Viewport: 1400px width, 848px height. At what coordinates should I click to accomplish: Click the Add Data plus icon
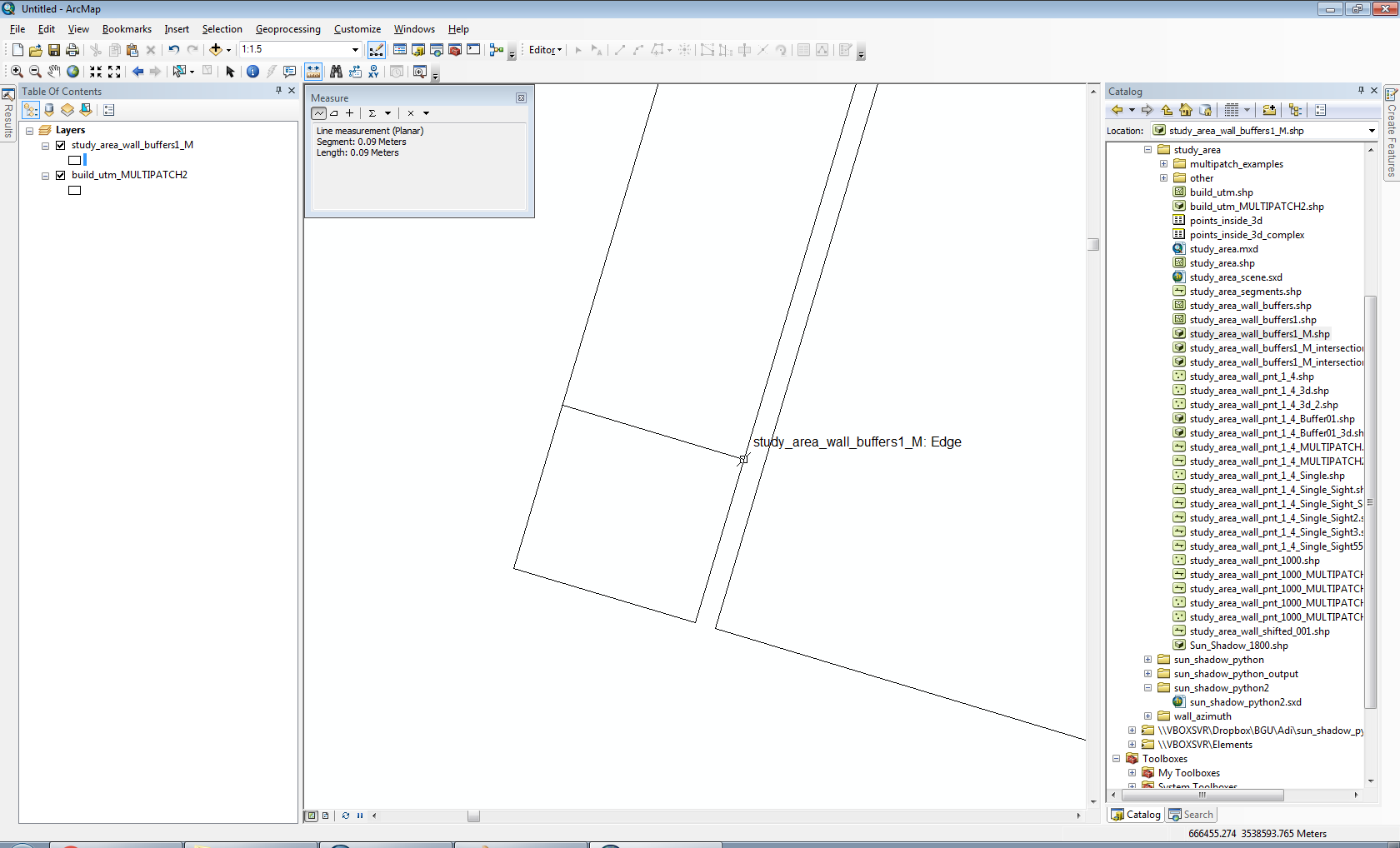[216, 50]
